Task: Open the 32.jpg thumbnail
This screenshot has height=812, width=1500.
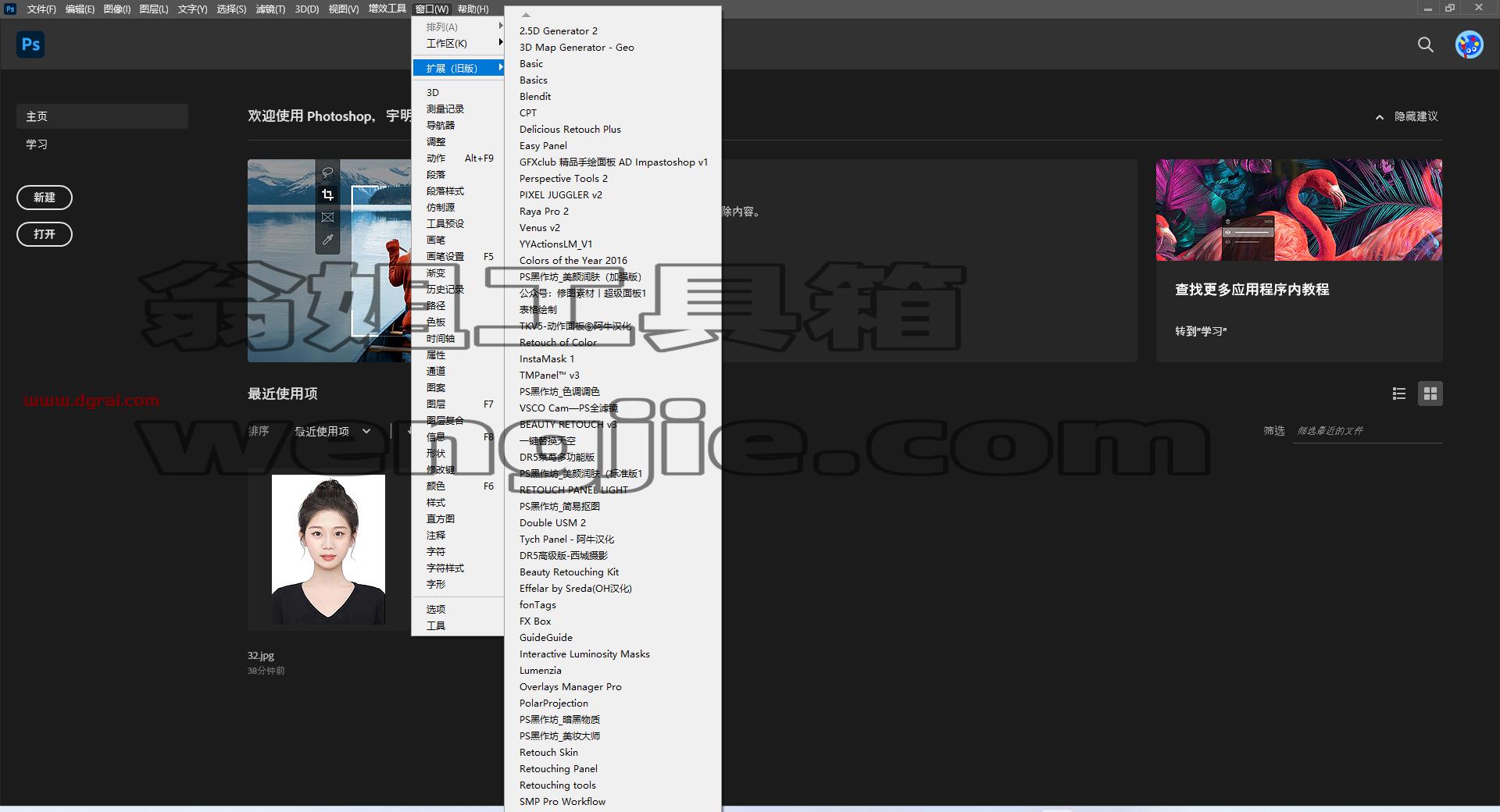Action: tap(328, 550)
